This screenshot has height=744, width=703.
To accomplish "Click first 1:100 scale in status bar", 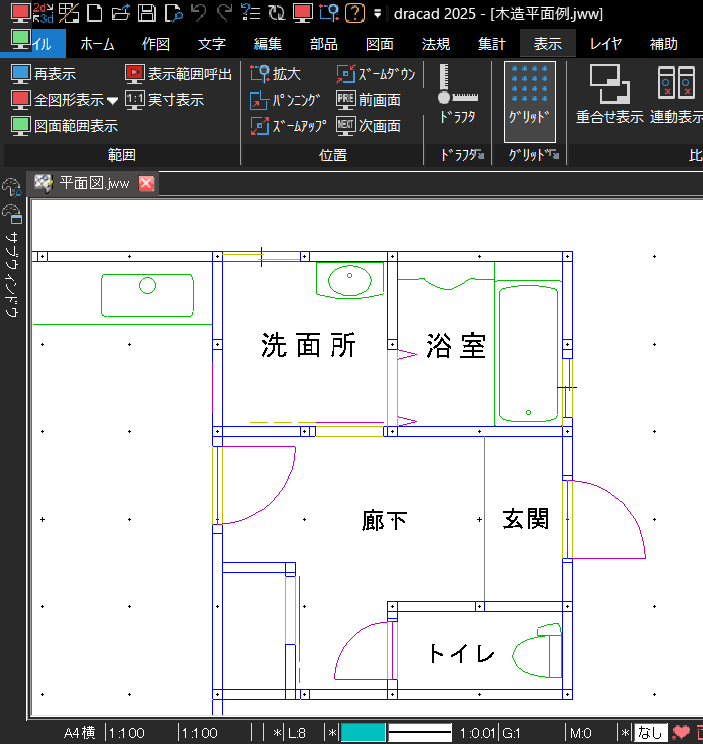I will pyautogui.click(x=127, y=733).
